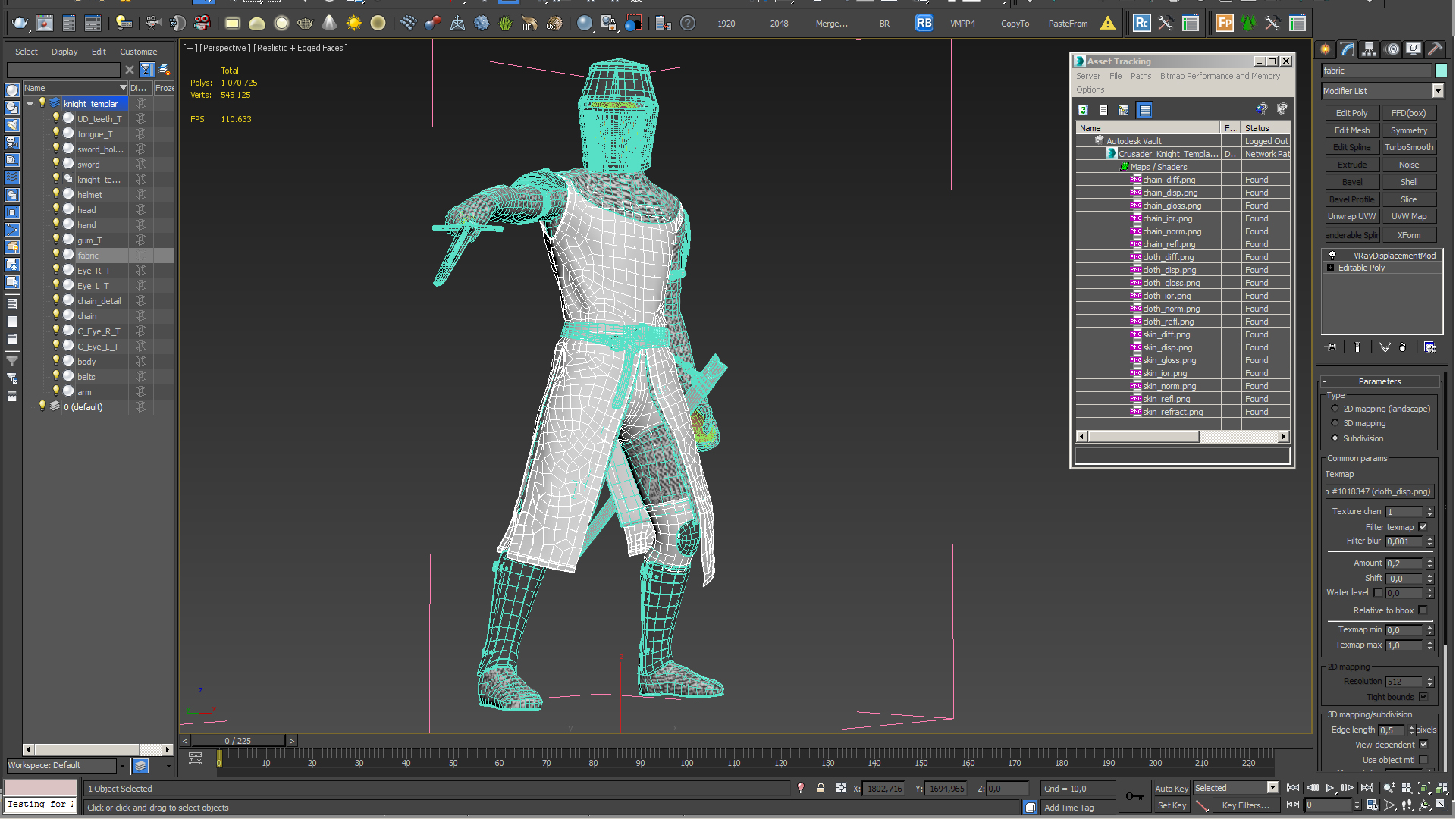Collapse the Parameters rollout
This screenshot has height=819, width=1456.
click(x=1379, y=381)
